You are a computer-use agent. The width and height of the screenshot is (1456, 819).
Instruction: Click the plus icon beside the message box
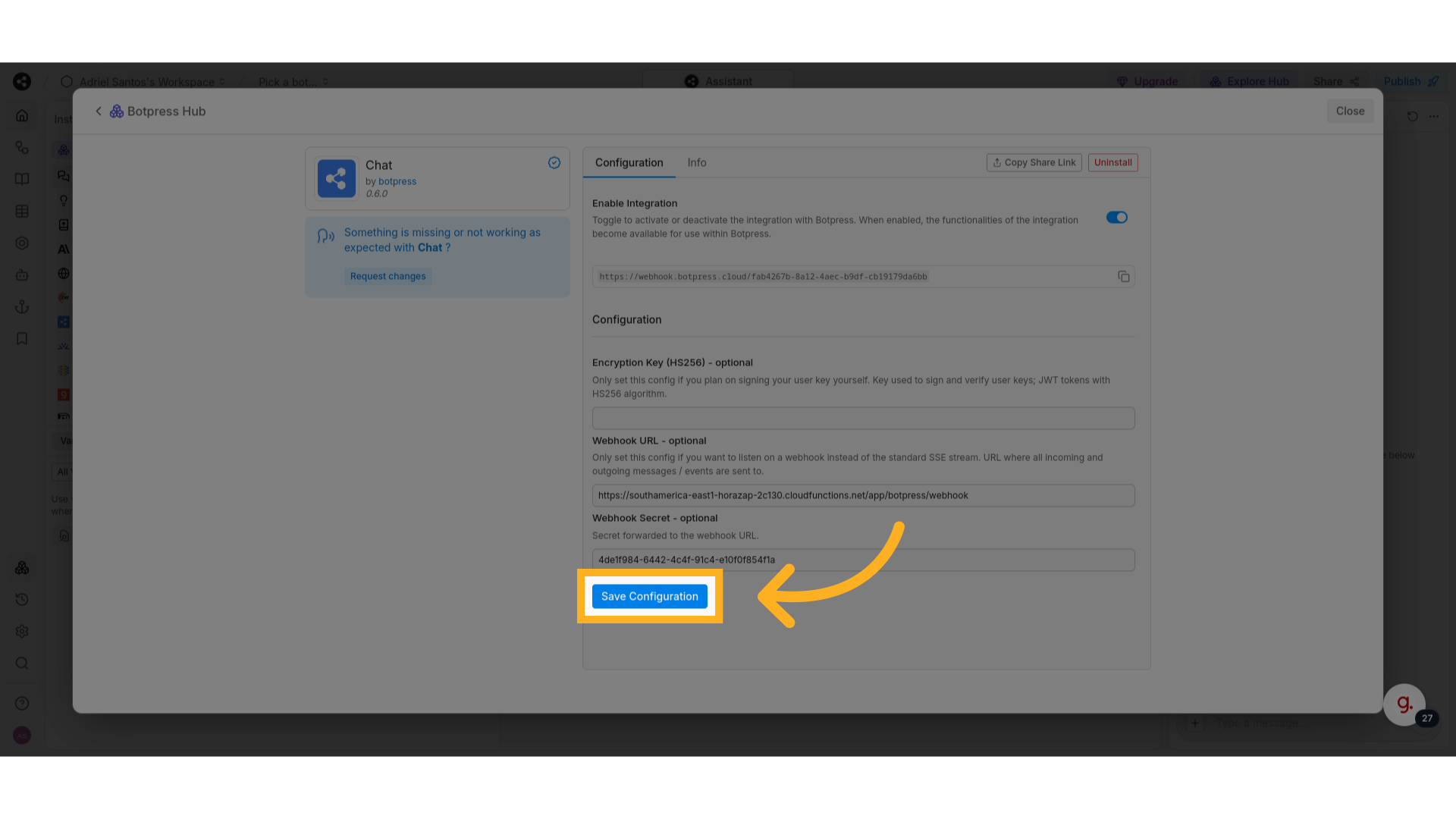(x=1195, y=723)
